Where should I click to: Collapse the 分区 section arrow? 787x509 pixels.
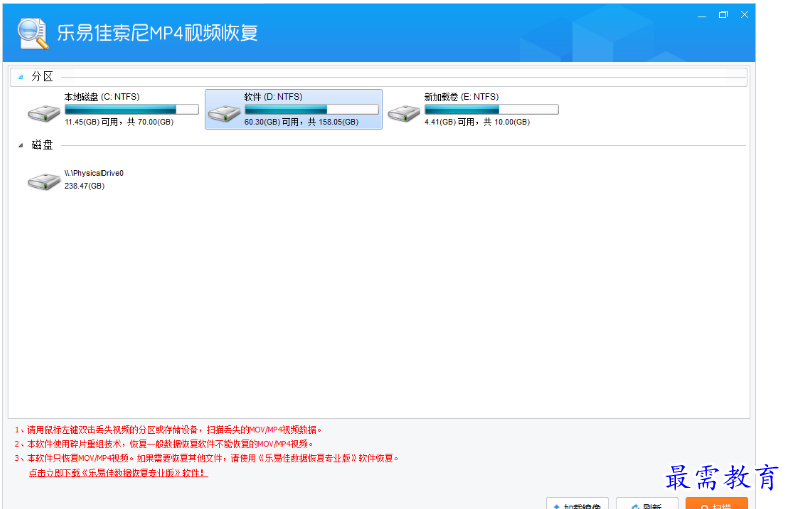coord(21,77)
